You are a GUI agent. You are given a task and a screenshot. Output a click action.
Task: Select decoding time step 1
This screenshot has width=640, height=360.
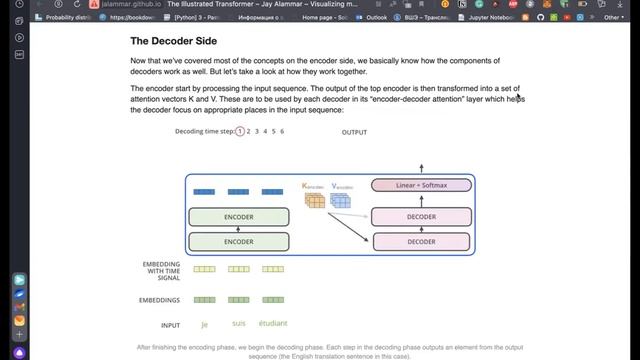tap(240, 131)
